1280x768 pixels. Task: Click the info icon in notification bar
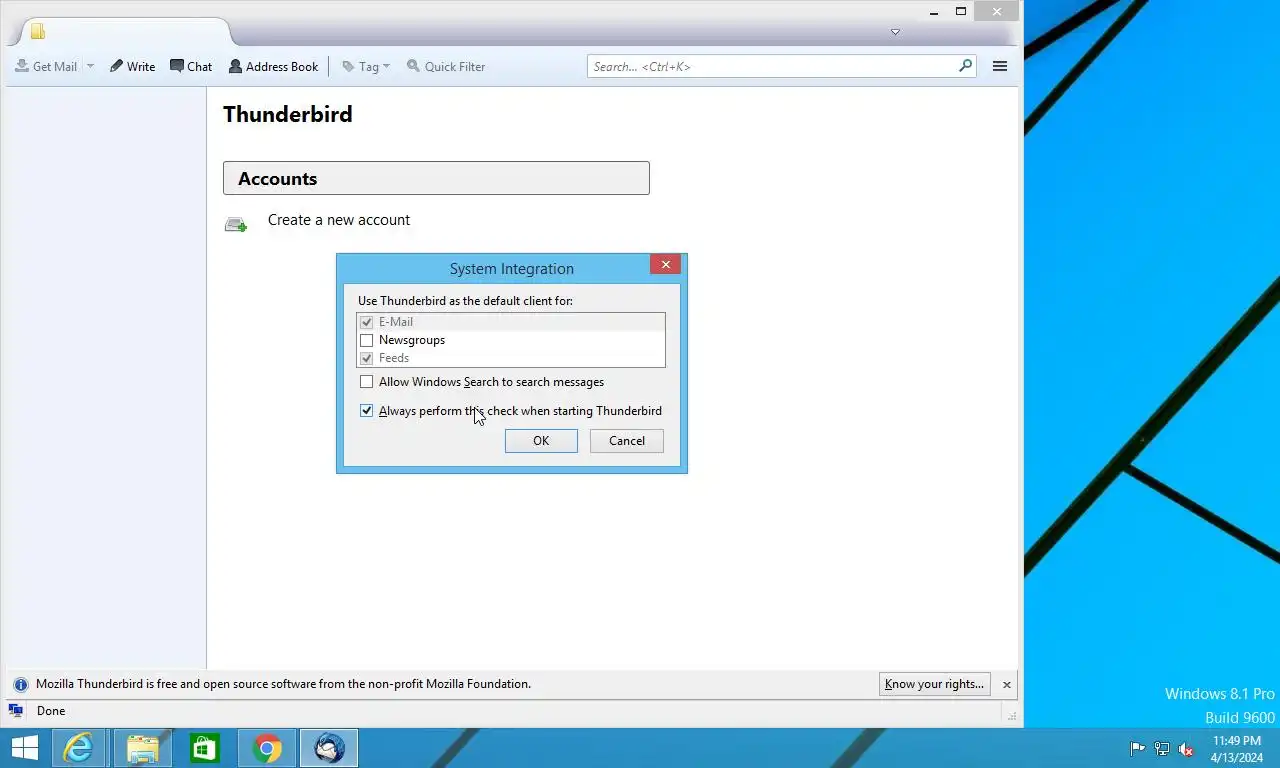pos(20,685)
